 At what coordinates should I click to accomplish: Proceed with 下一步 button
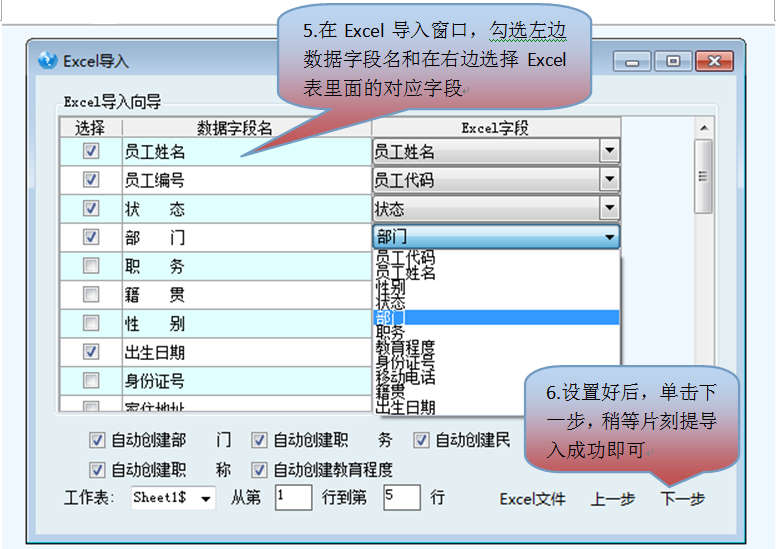pos(682,499)
